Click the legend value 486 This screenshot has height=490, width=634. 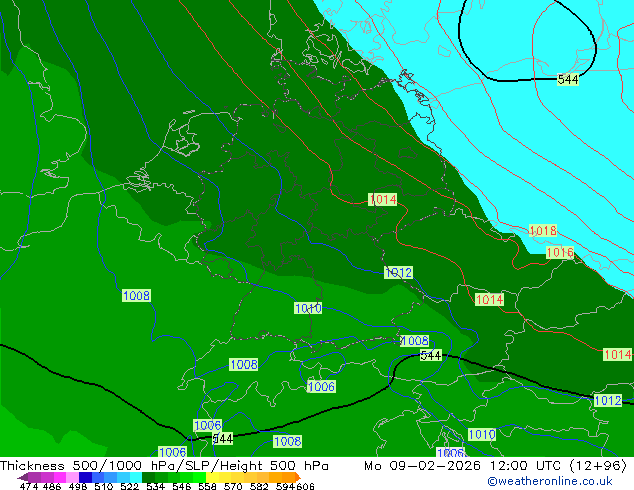click(x=52, y=486)
